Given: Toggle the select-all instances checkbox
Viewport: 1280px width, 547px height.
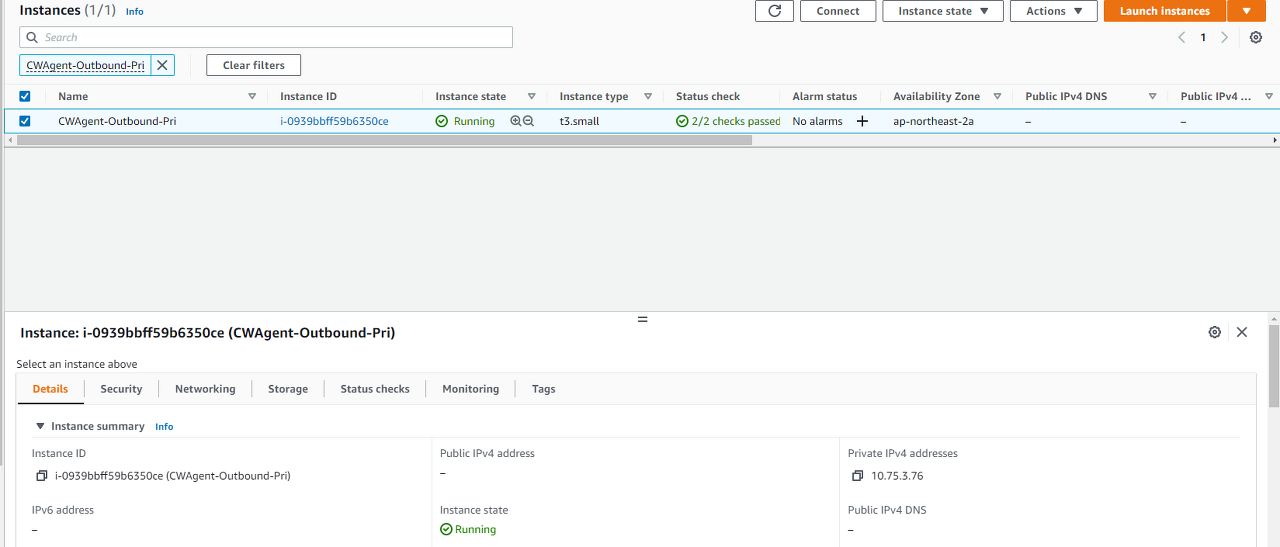Looking at the screenshot, I should 25,96.
